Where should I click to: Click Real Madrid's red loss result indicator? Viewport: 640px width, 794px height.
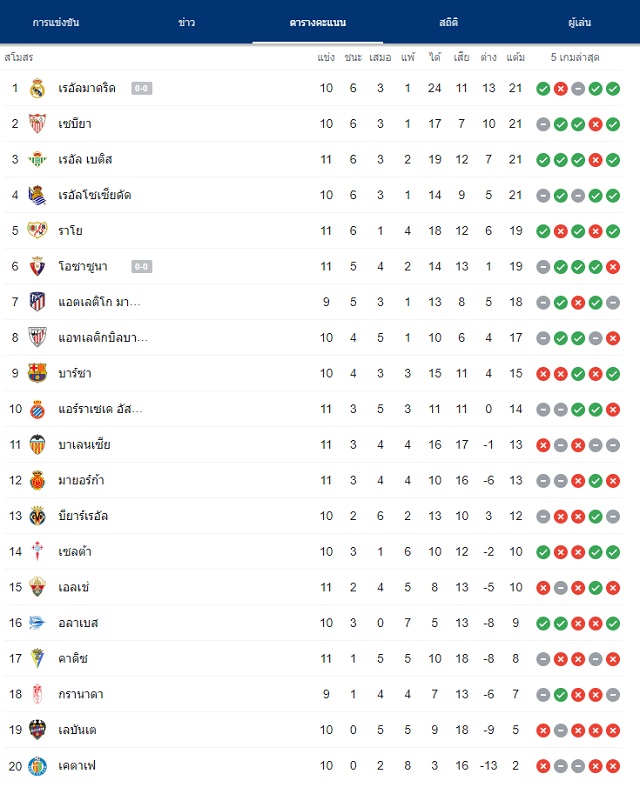[x=561, y=89]
